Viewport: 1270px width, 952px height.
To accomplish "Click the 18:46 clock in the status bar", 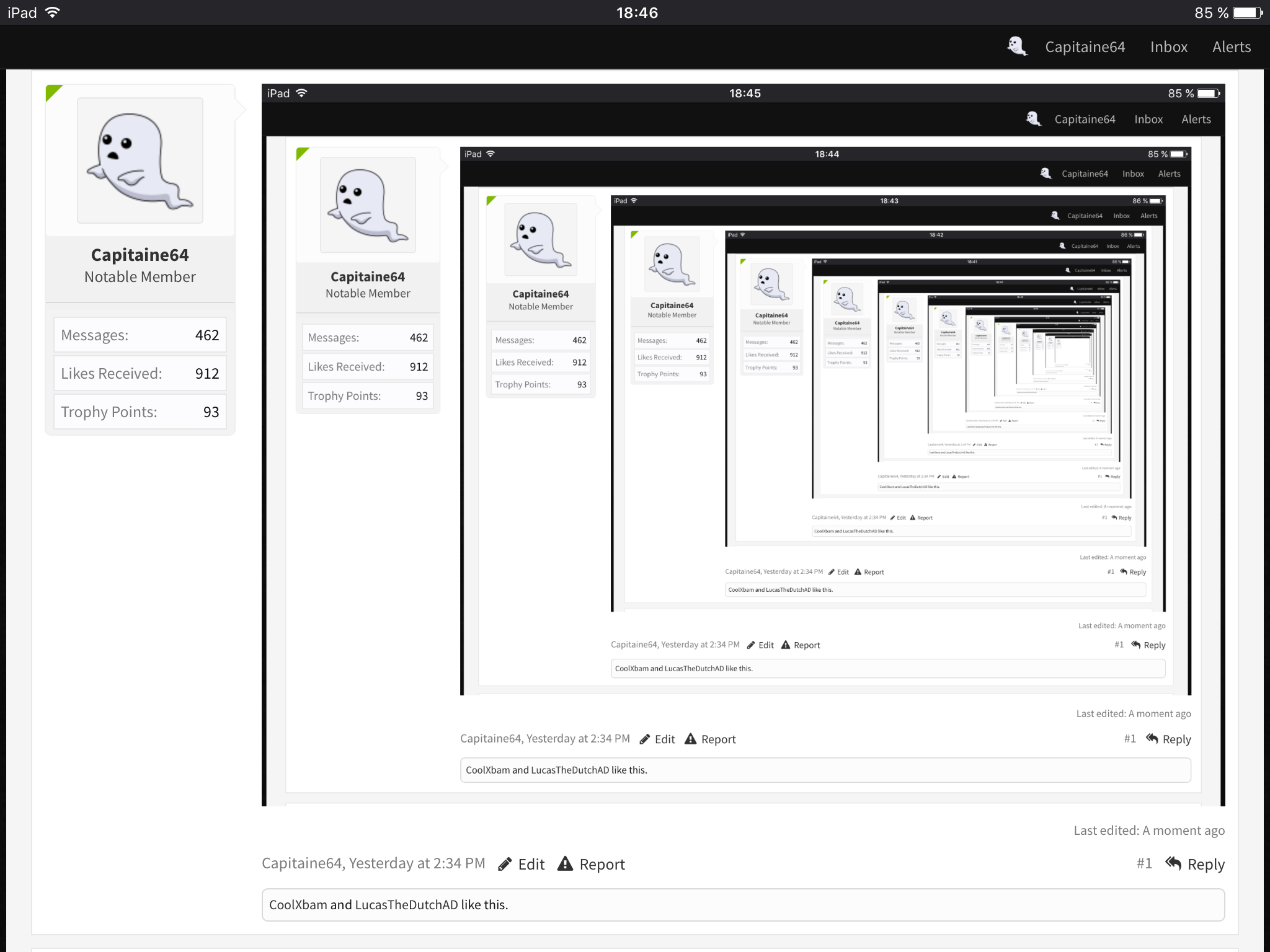I will tap(637, 13).
